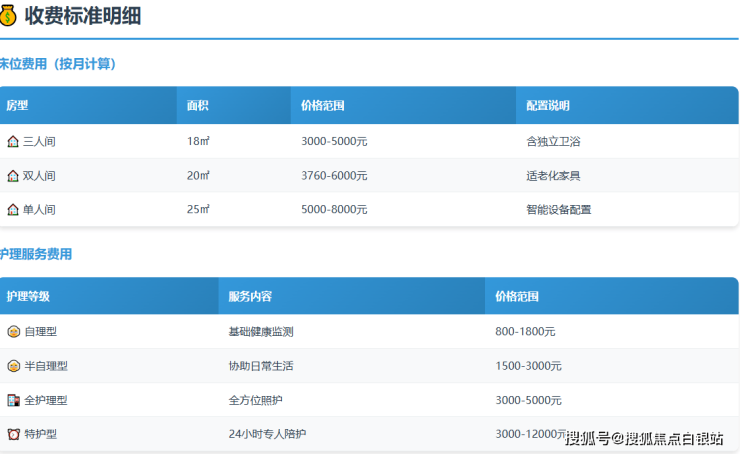Image resolution: width=740 pixels, height=454 pixels.
Task: Select the 24小时专人陪护 service cell
Action: [x=267, y=434]
